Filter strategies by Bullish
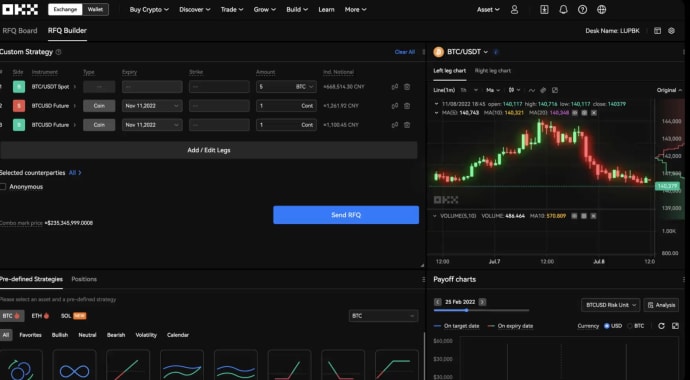Screen dimensions: 690x380 click(60, 335)
